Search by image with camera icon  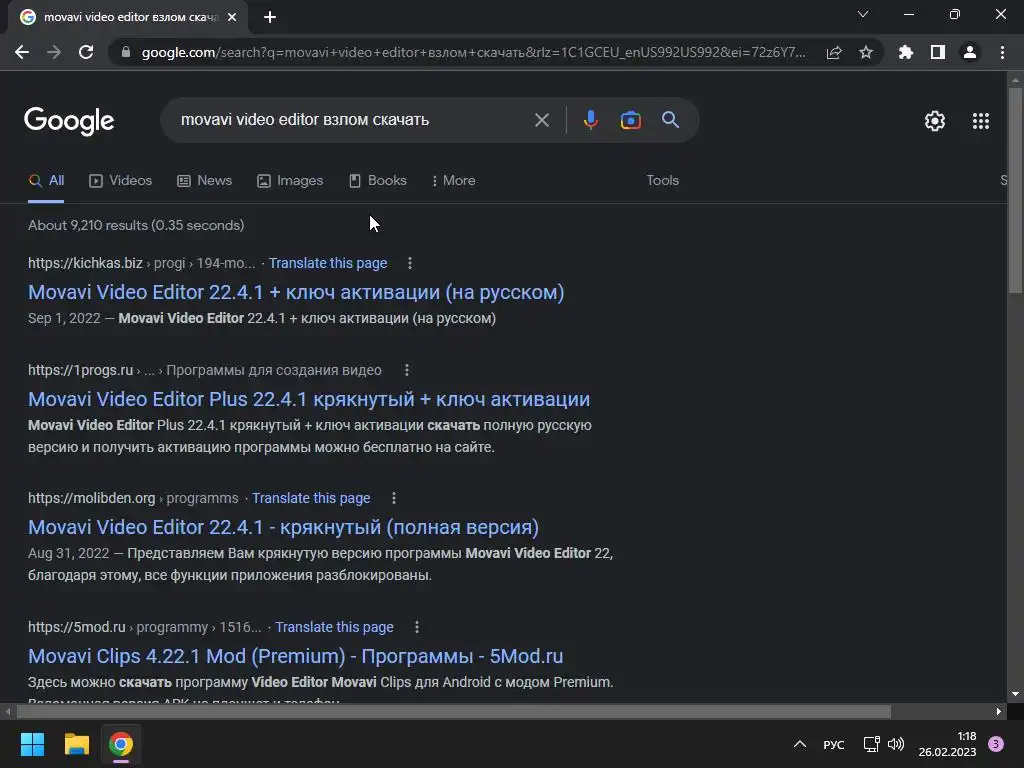point(630,120)
